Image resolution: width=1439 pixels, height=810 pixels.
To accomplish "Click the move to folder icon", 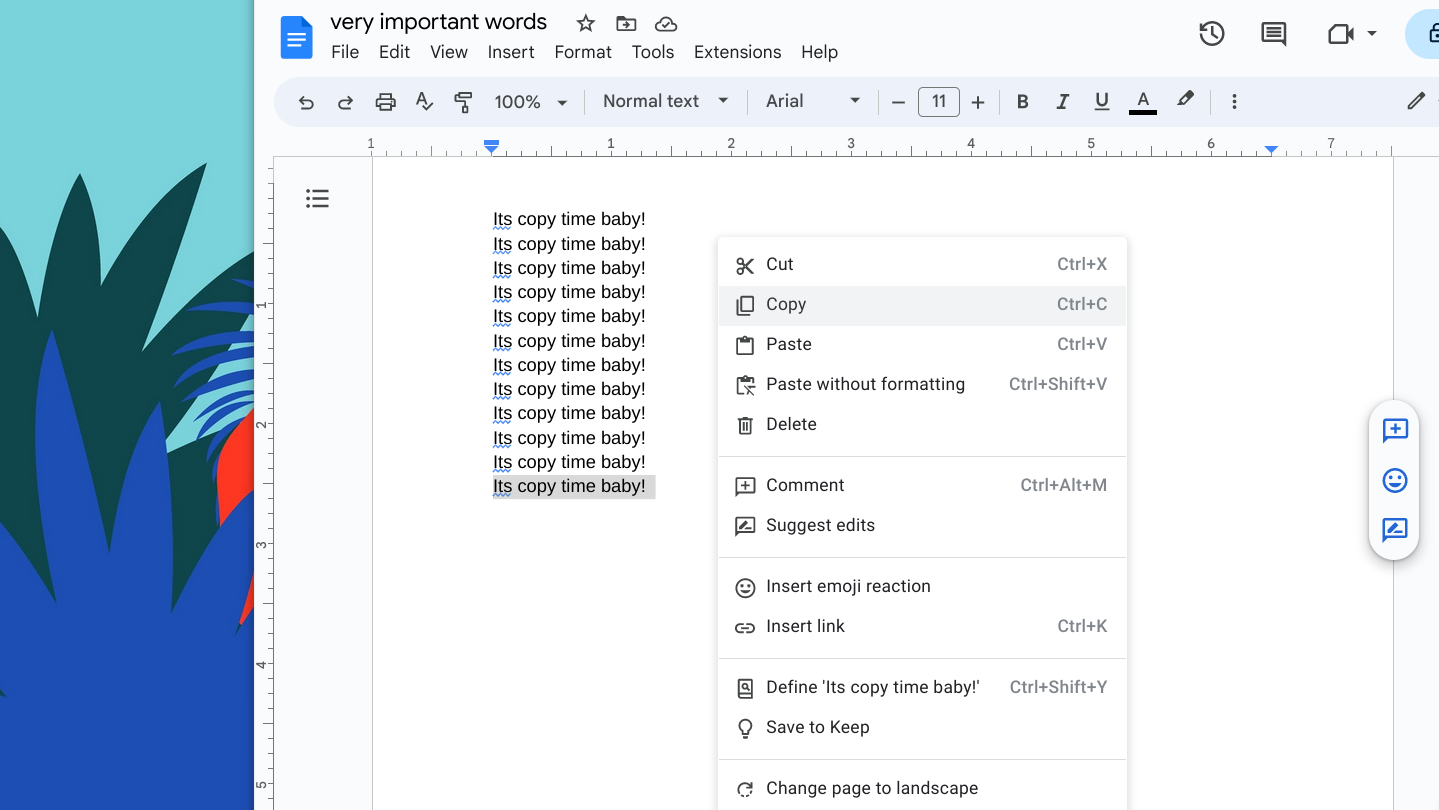I will point(626,23).
